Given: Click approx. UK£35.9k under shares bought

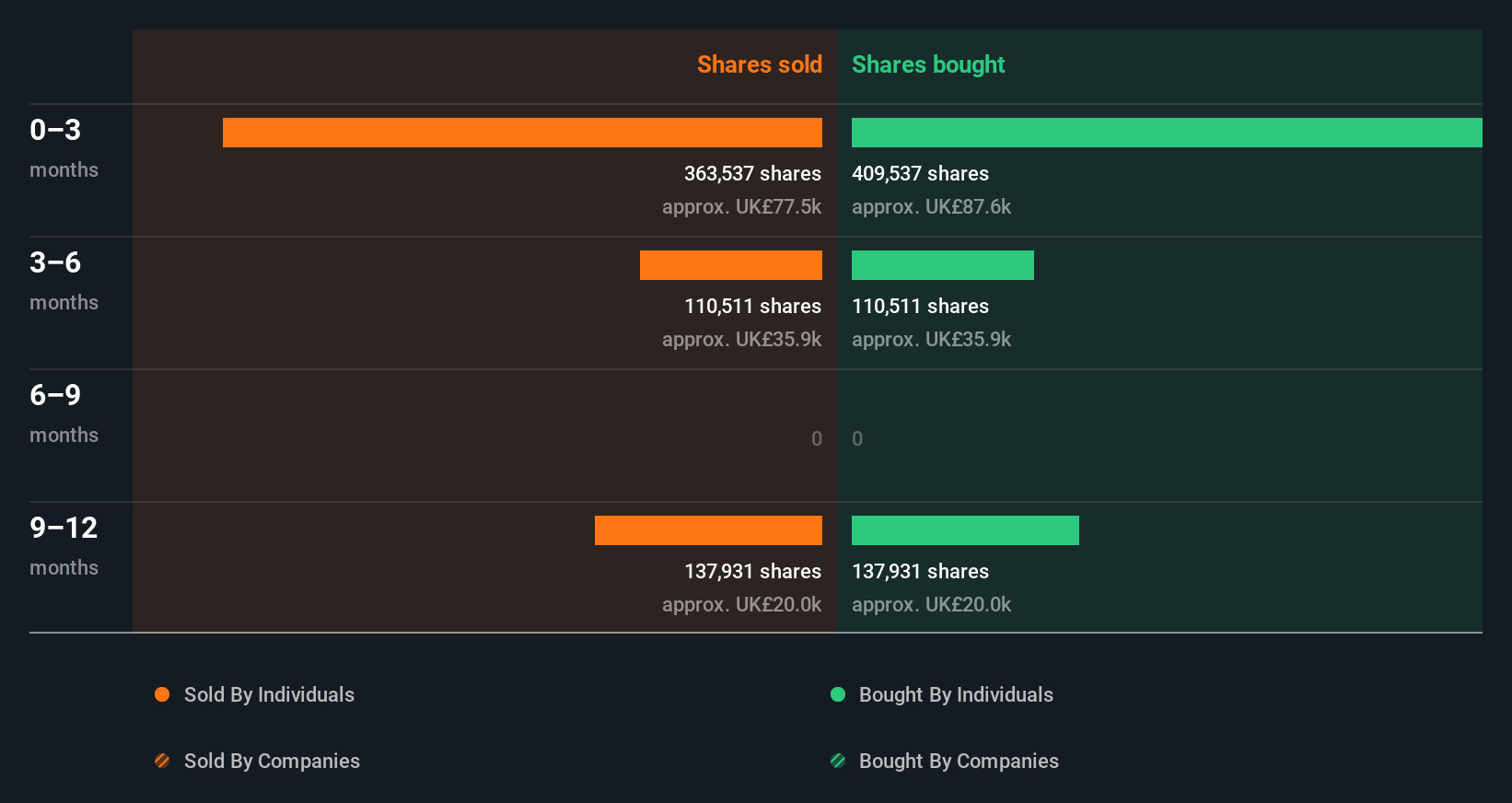Looking at the screenshot, I should point(931,340).
